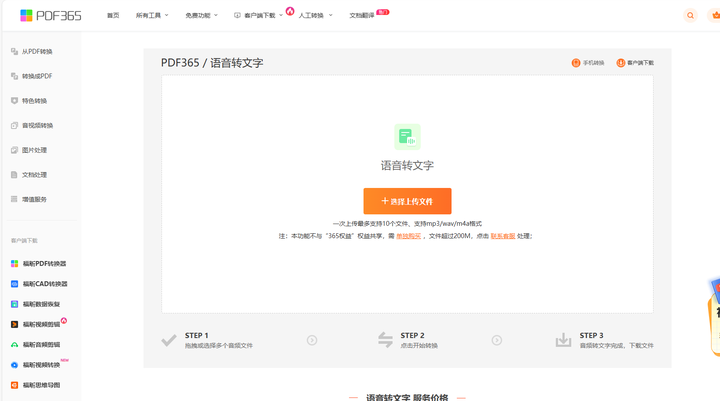Open 福昕数据恢复 download link
720x401 pixels.
click(x=41, y=304)
